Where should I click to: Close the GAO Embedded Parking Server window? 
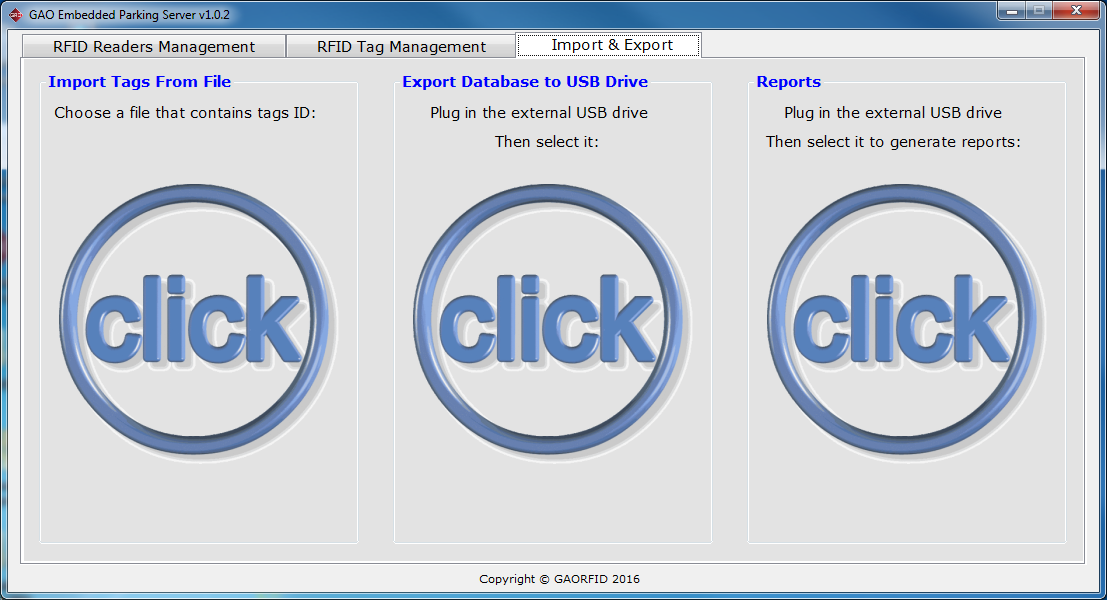(1076, 11)
